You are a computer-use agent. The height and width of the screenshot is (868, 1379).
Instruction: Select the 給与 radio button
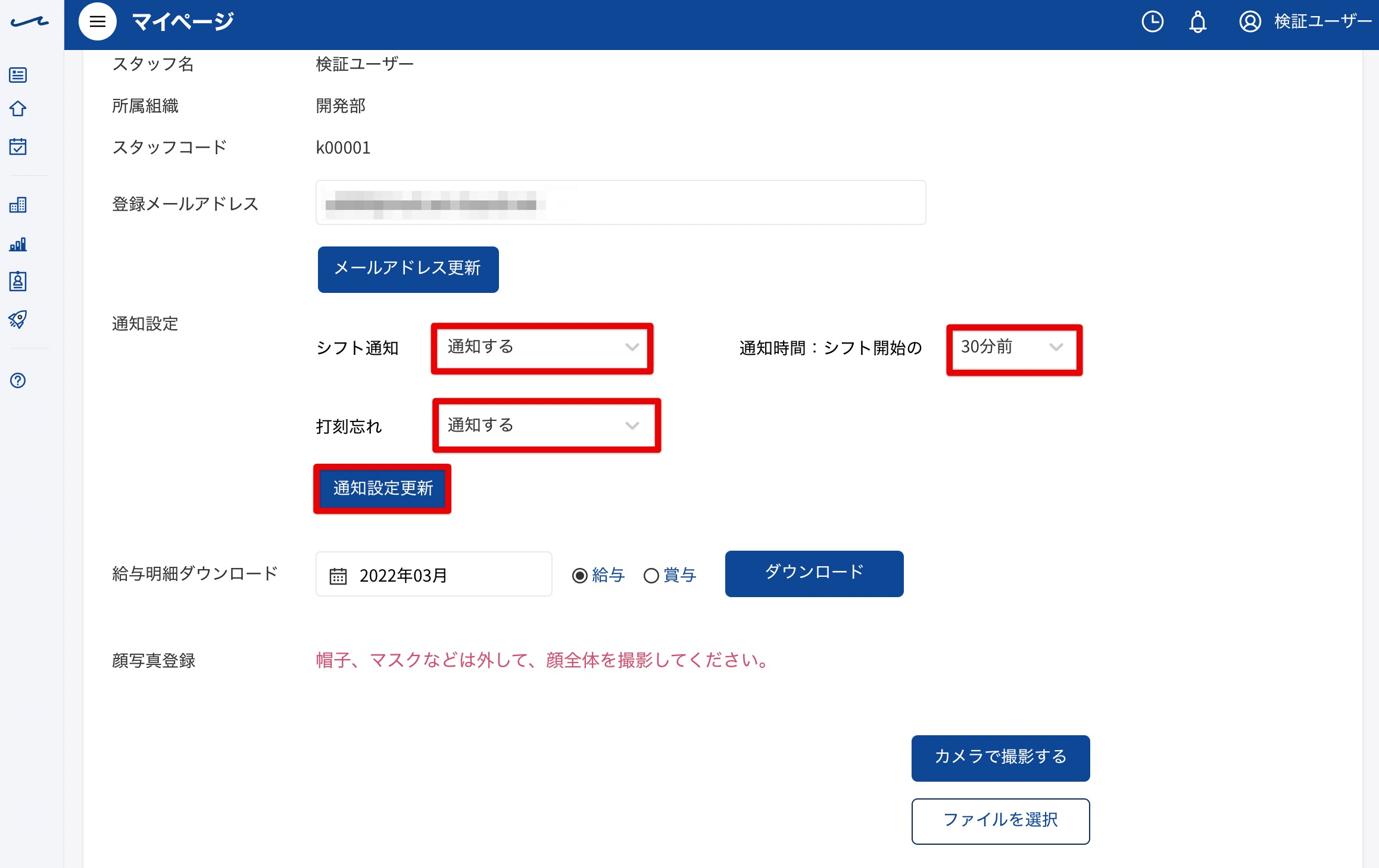tap(580, 576)
